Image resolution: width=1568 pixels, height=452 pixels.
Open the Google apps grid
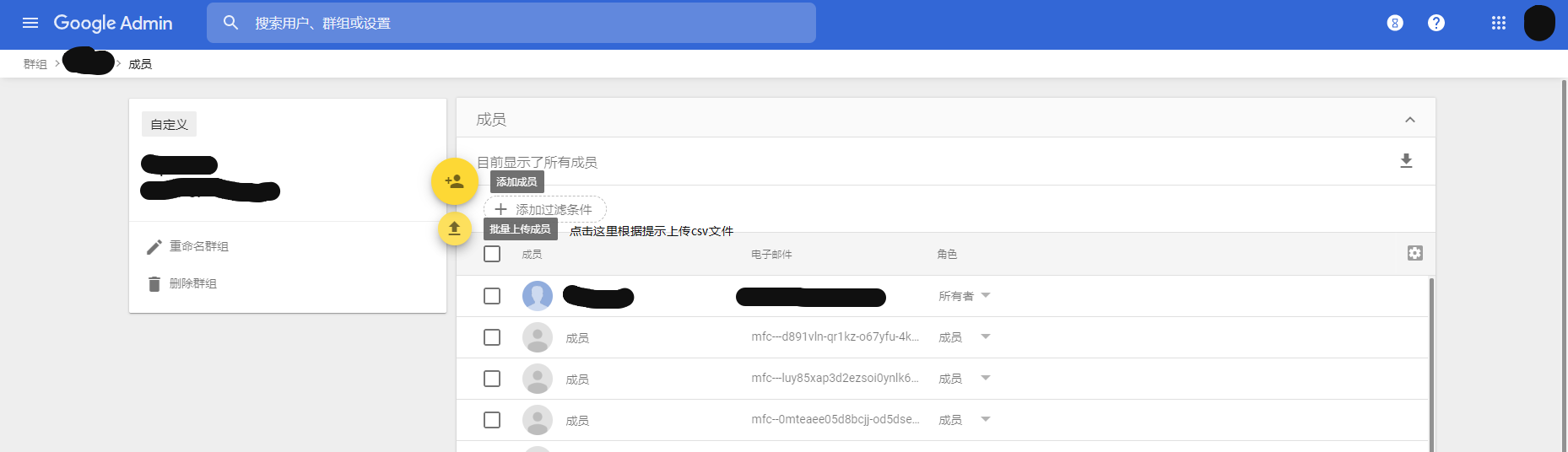tap(1498, 23)
